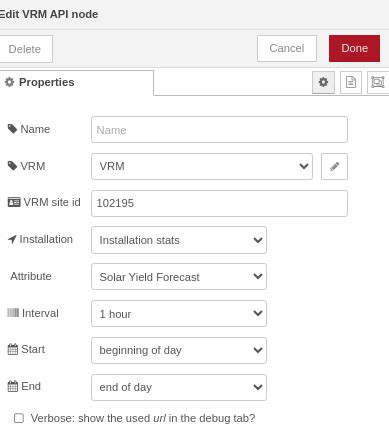Open beginning of day Start dropdown
The height and width of the screenshot is (439, 389).
(179, 350)
